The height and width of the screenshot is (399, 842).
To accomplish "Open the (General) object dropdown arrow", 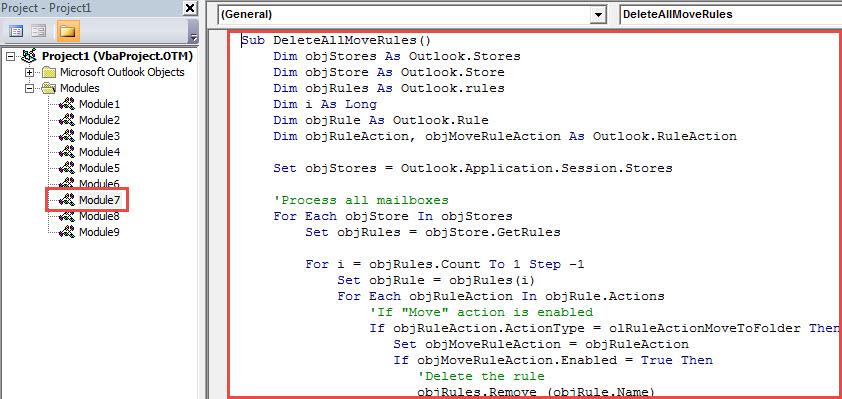I will click(599, 16).
